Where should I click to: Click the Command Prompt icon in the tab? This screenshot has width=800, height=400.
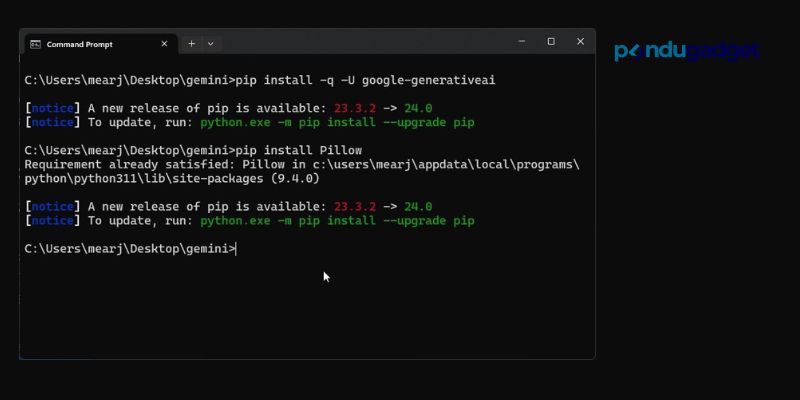tap(35, 44)
